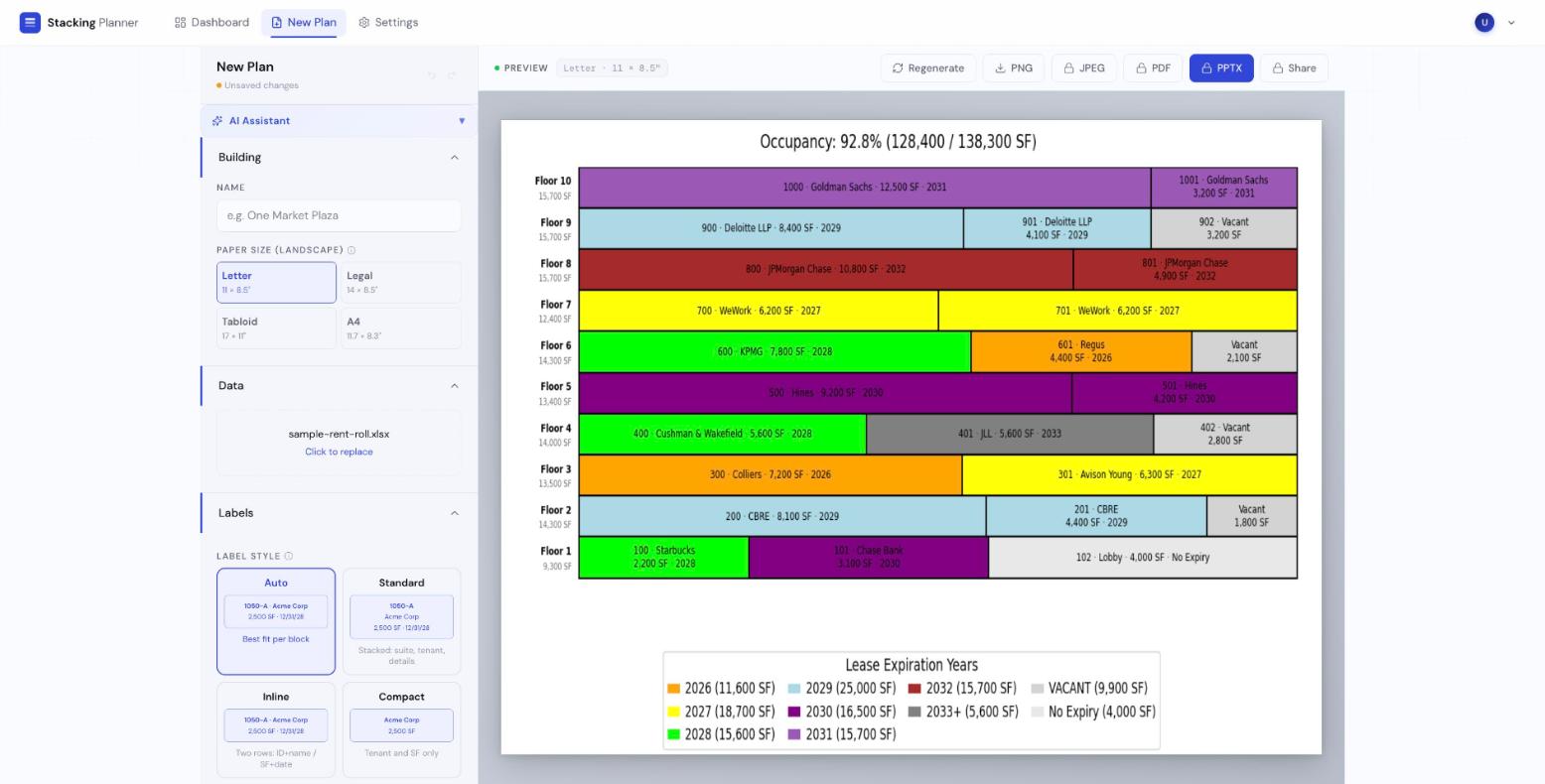Click the yellow 2027 legend swatch
The height and width of the screenshot is (784, 1545).
point(674,712)
